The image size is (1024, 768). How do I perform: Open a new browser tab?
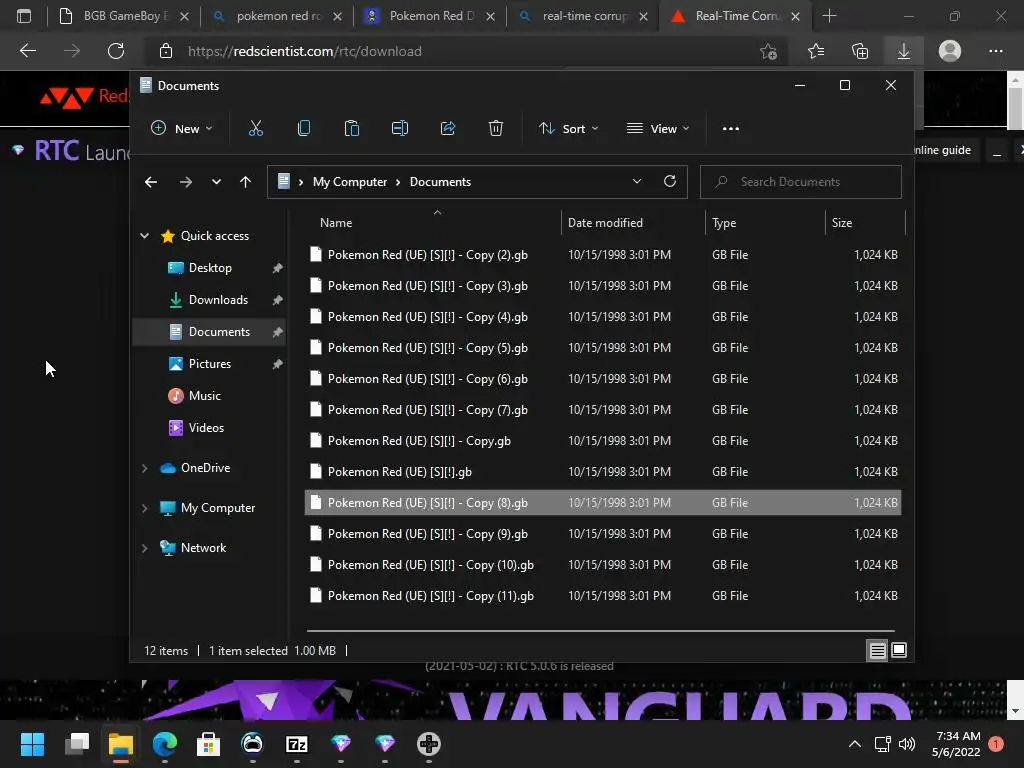point(829,16)
